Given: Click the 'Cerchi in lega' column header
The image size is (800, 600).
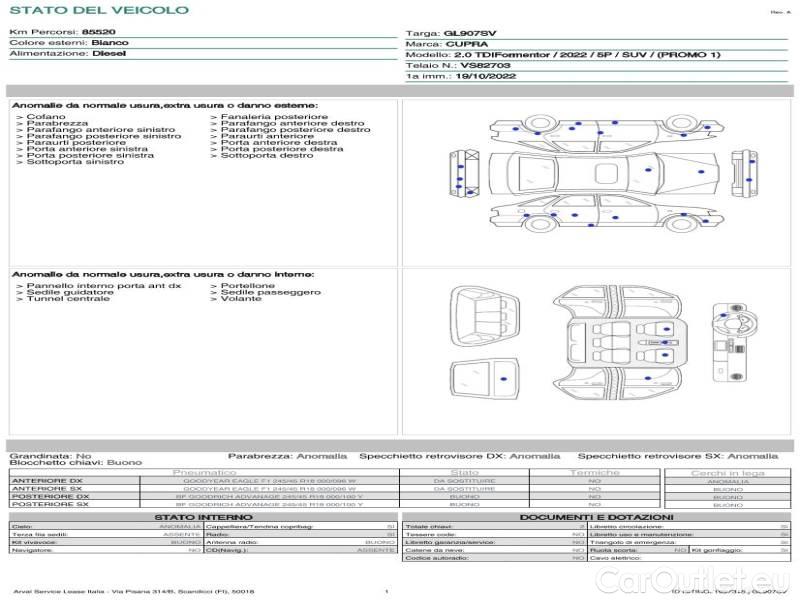Looking at the screenshot, I should coord(727,472).
